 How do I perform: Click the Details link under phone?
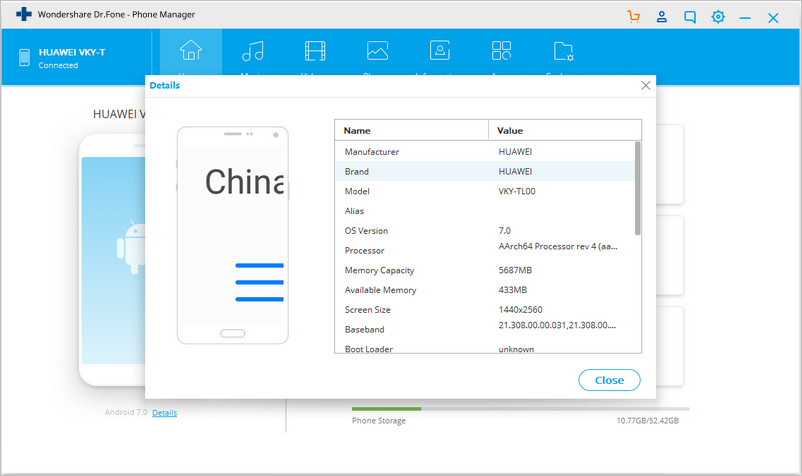tap(165, 413)
